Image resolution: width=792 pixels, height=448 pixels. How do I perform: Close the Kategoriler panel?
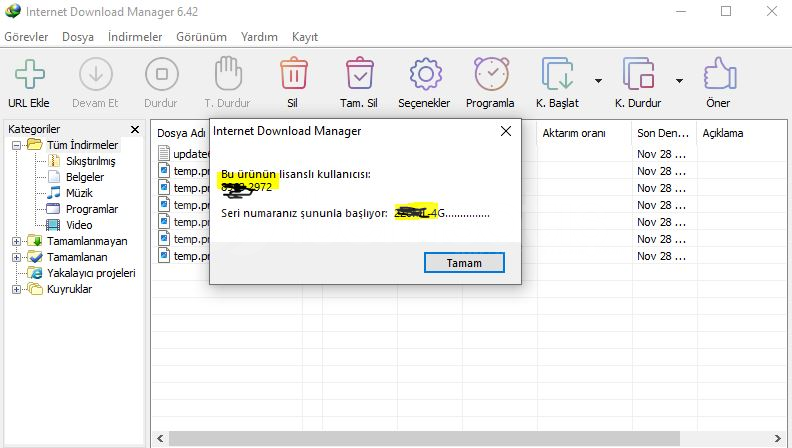(x=135, y=129)
